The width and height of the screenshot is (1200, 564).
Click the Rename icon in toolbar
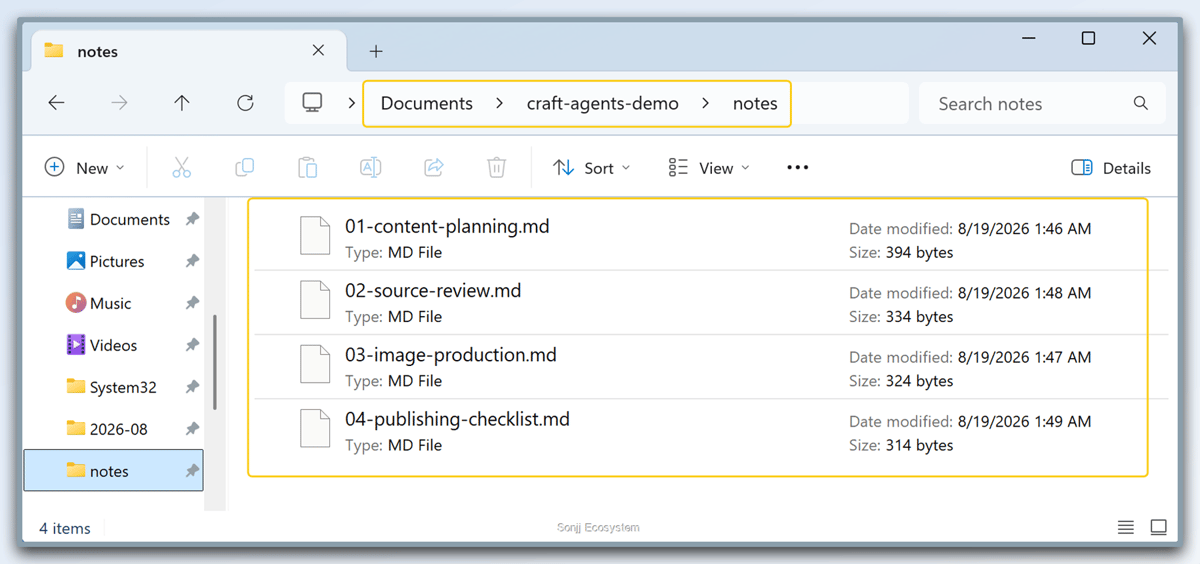click(x=370, y=168)
